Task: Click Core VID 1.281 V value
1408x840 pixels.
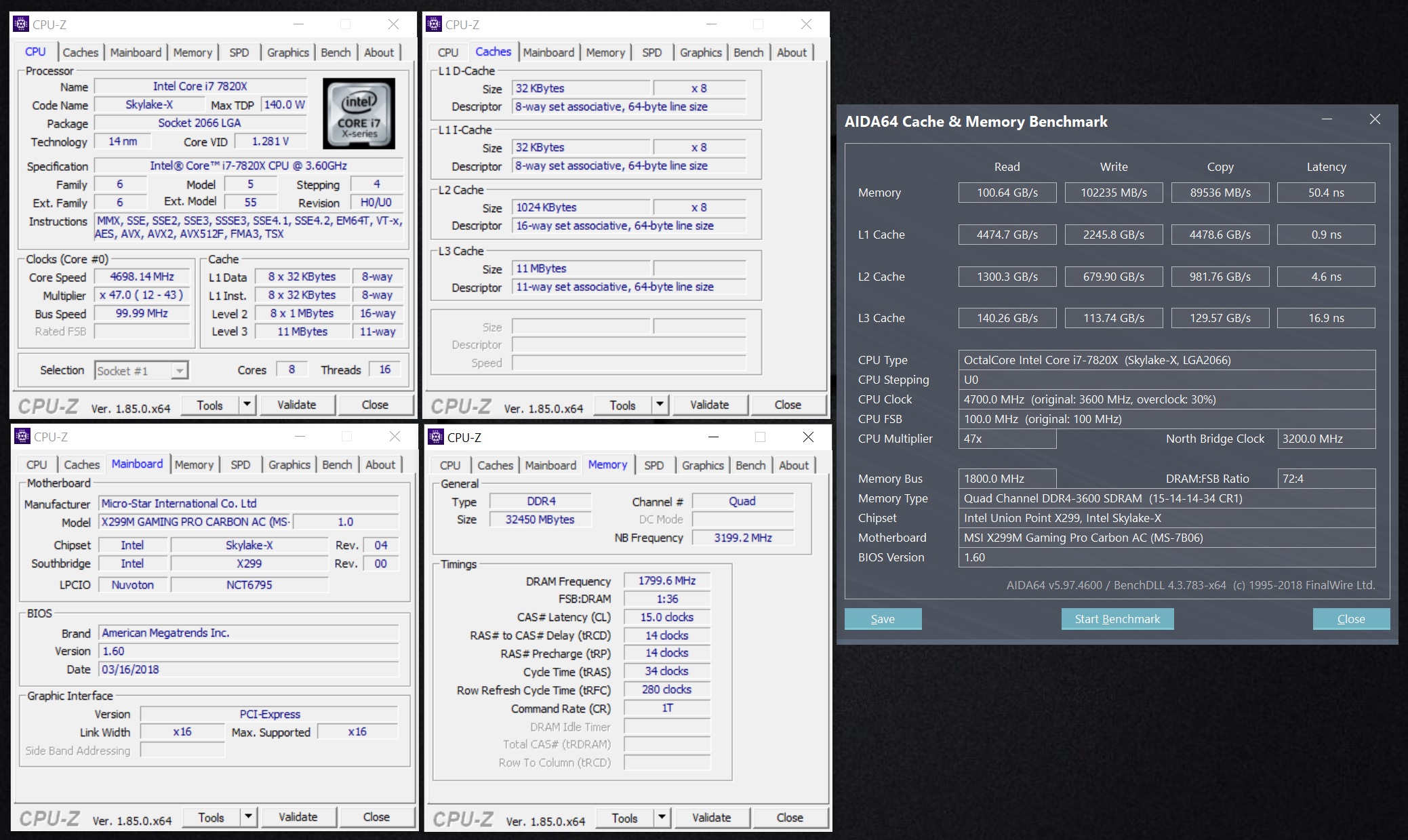Action: click(270, 141)
